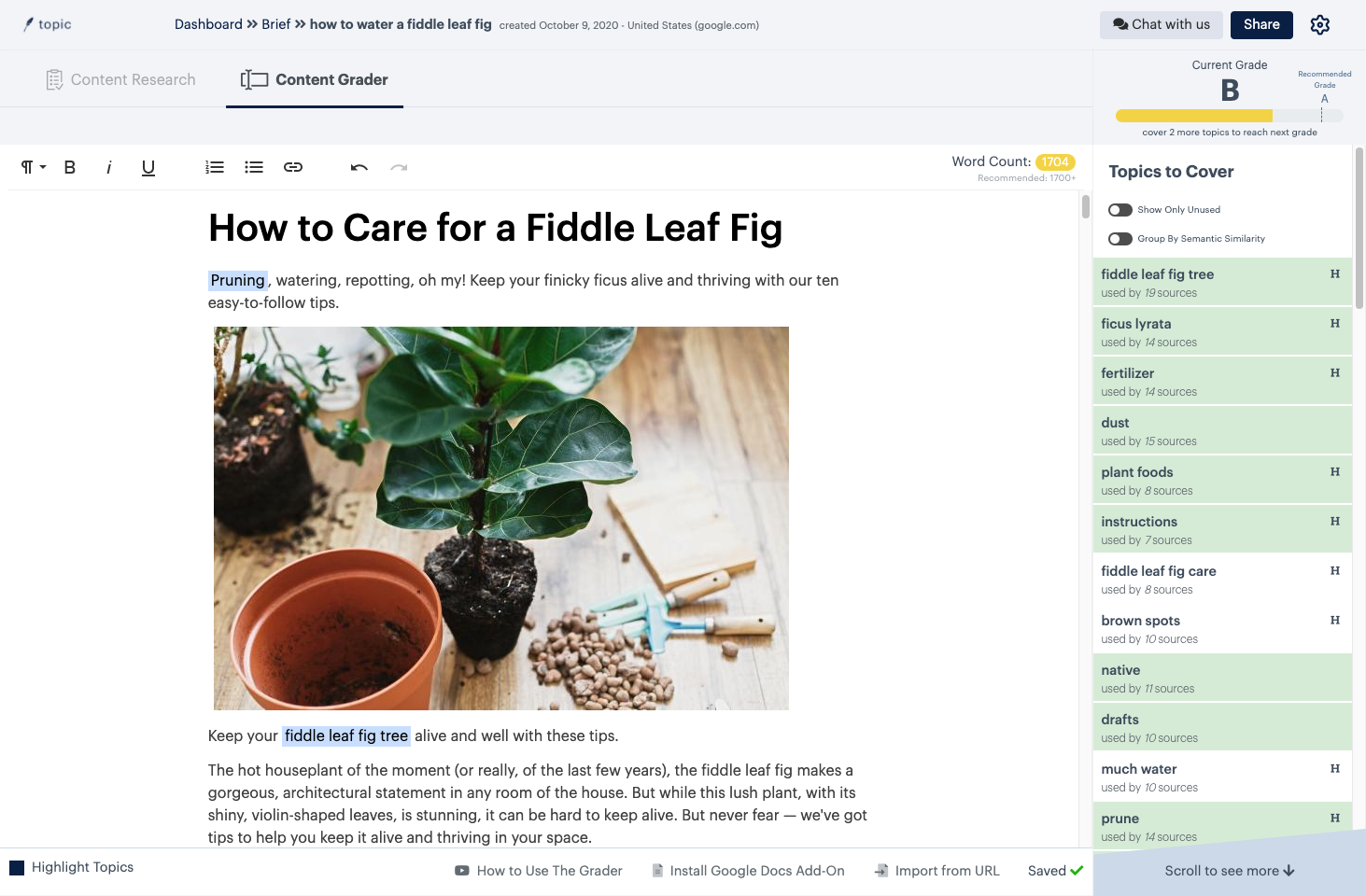The width and height of the screenshot is (1366, 896).
Task: Open the paragraph format dropdown
Action: 34,167
